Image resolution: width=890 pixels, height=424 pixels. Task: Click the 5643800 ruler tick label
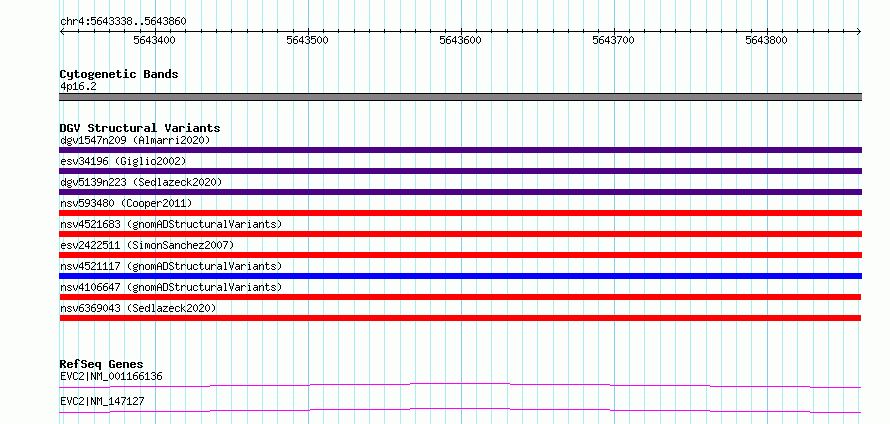(x=766, y=40)
